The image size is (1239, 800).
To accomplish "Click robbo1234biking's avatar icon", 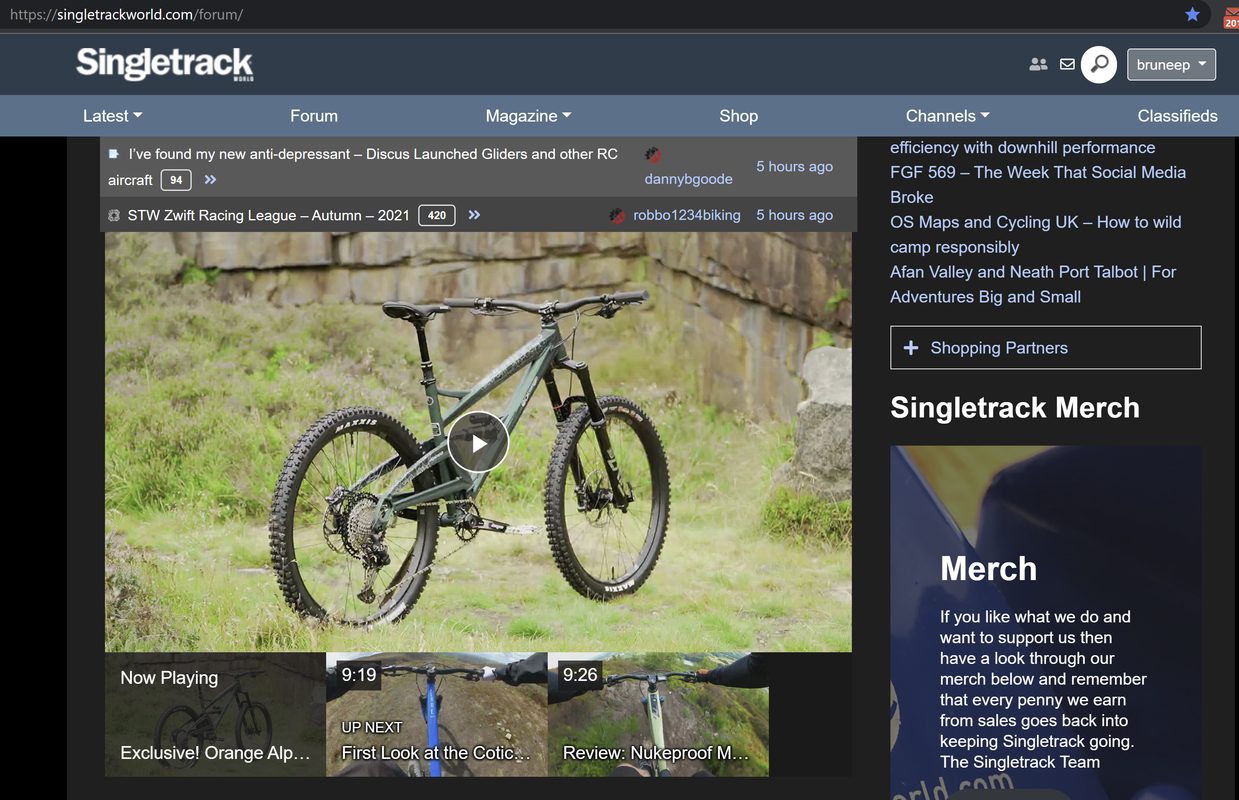I will coord(617,215).
